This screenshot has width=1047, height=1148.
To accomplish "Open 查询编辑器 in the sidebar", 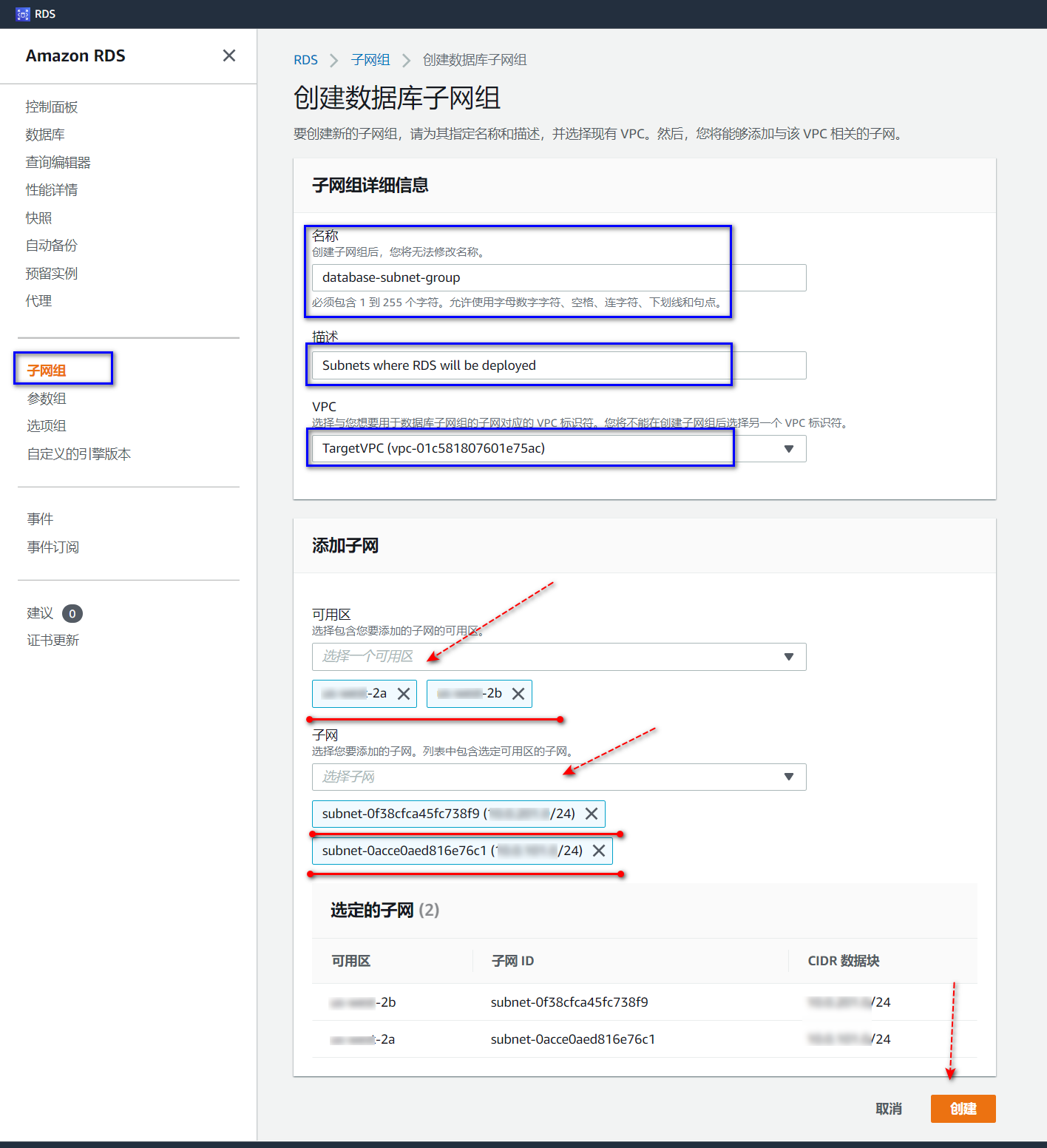I will 58,163.
